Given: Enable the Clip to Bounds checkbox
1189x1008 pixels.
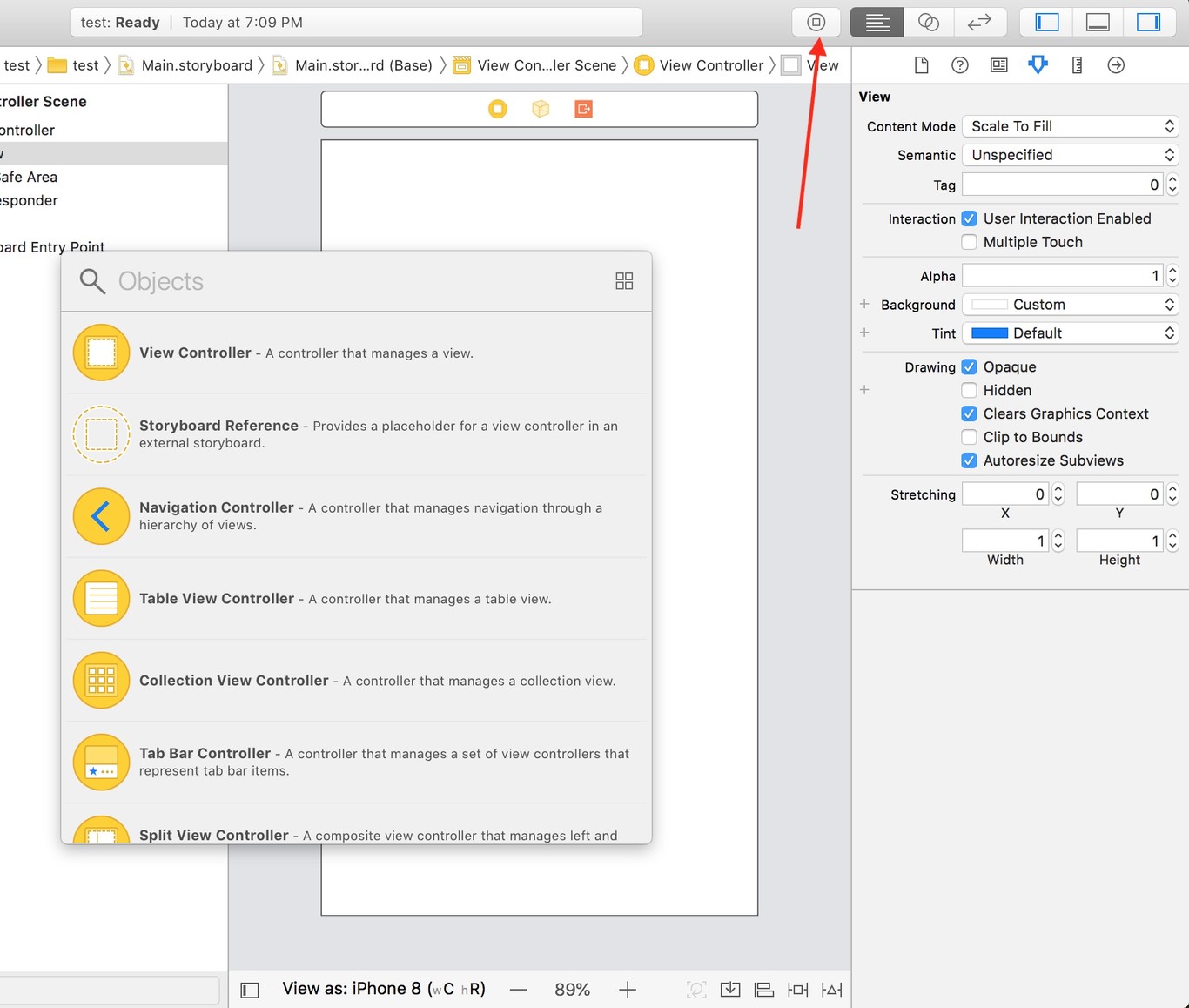Looking at the screenshot, I should tap(969, 437).
